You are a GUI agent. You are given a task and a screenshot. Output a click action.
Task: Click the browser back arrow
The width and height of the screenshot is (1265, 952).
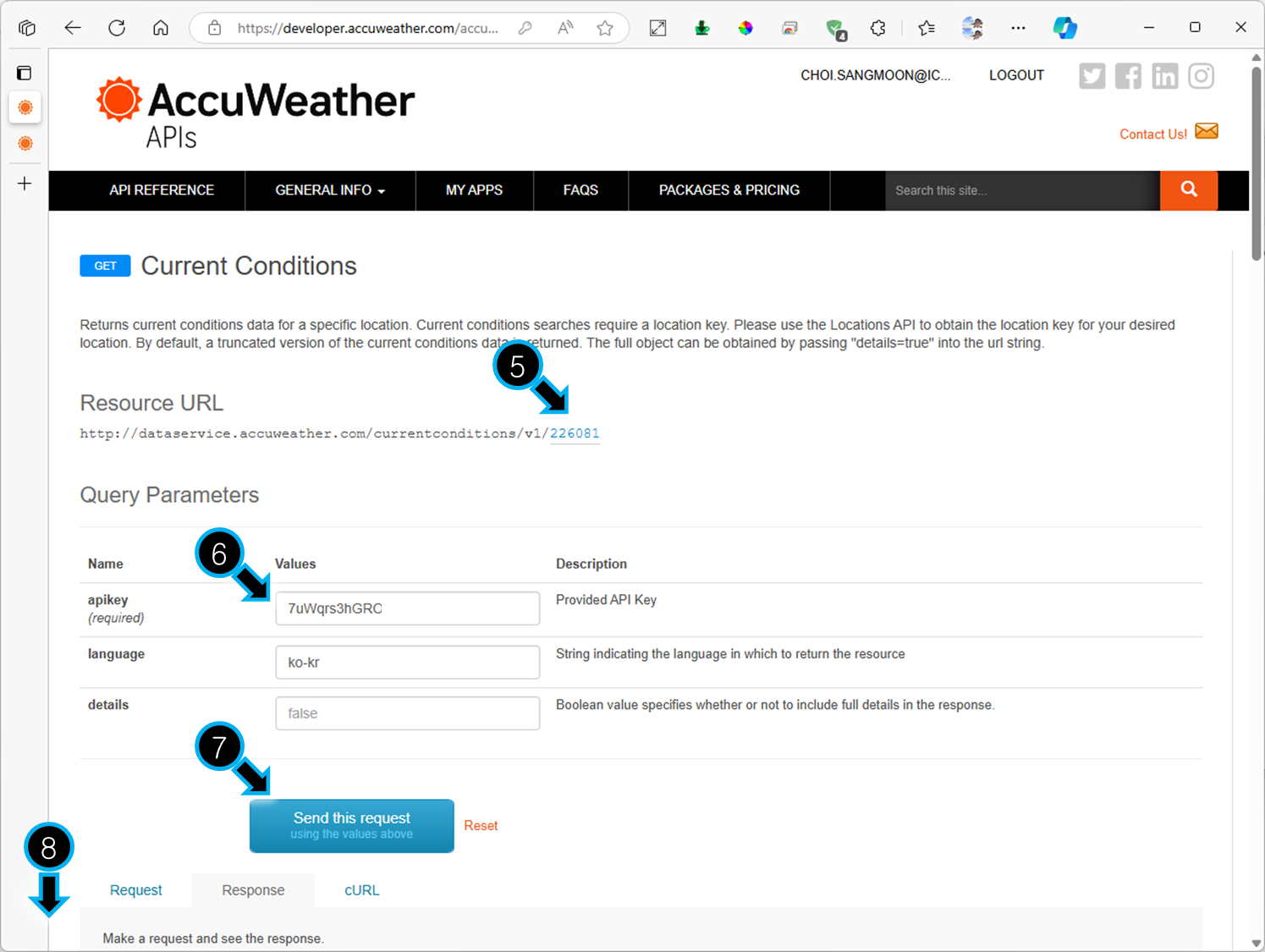(73, 28)
